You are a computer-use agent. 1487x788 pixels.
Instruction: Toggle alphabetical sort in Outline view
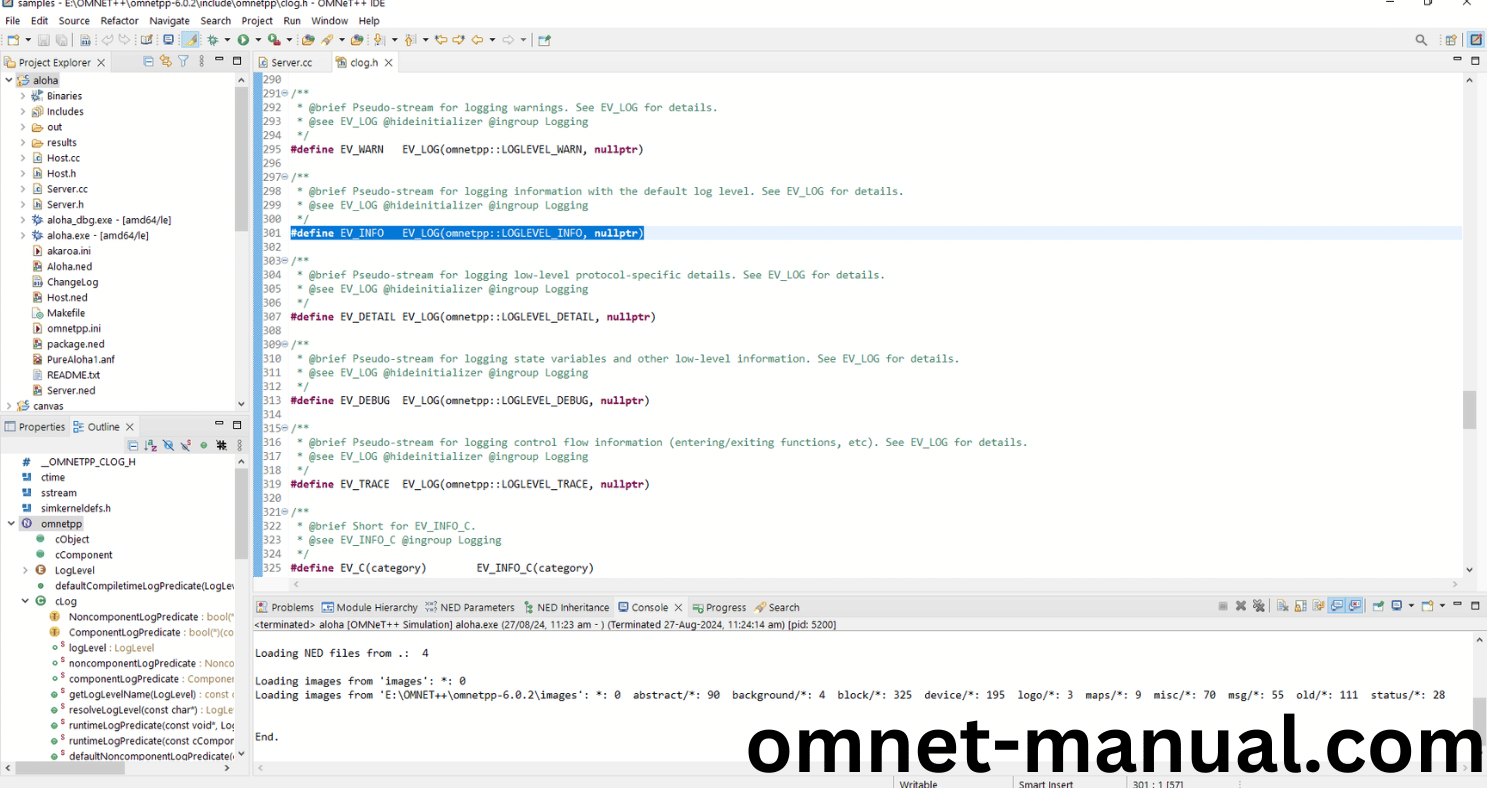pos(151,445)
